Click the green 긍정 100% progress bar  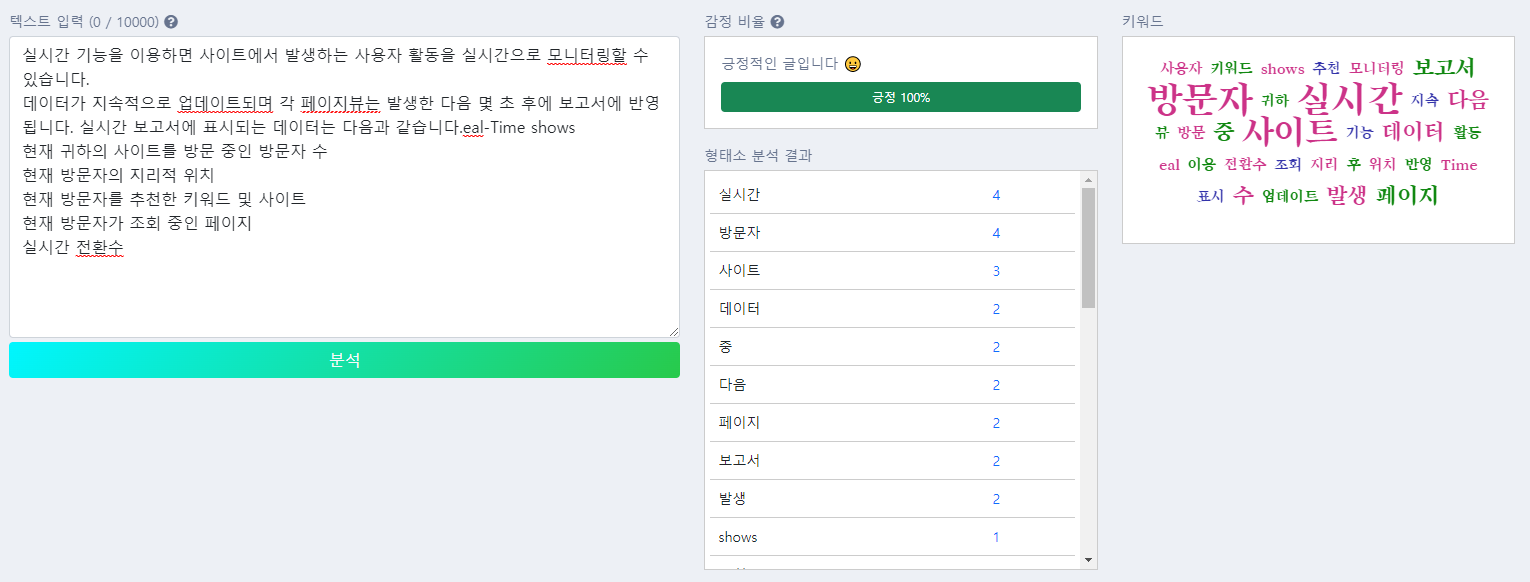900,97
